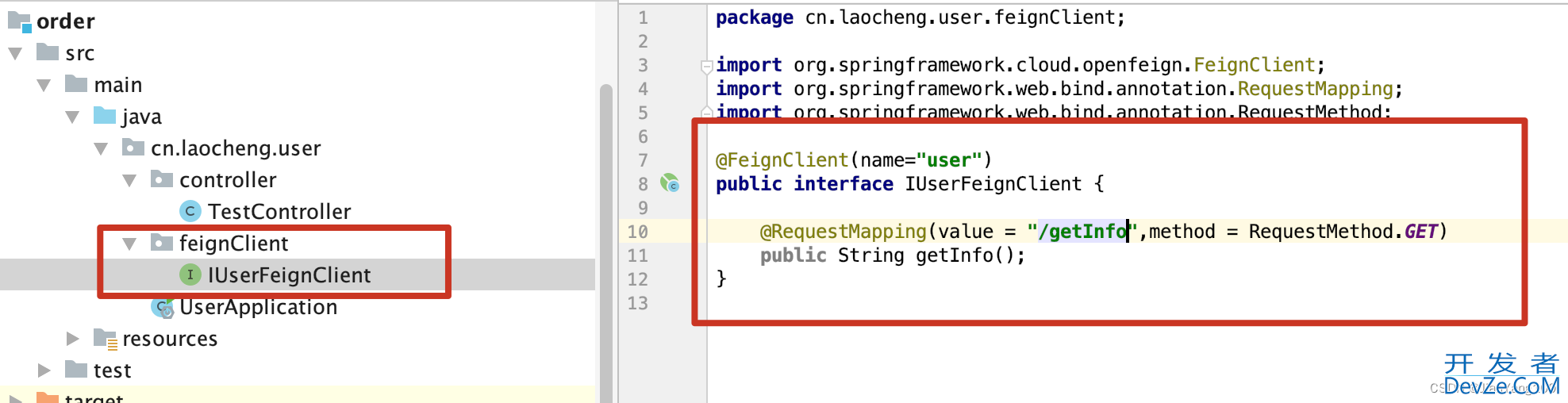This screenshot has height=403, width=1568.
Task: Select the java source folder label
Action: pos(142,117)
